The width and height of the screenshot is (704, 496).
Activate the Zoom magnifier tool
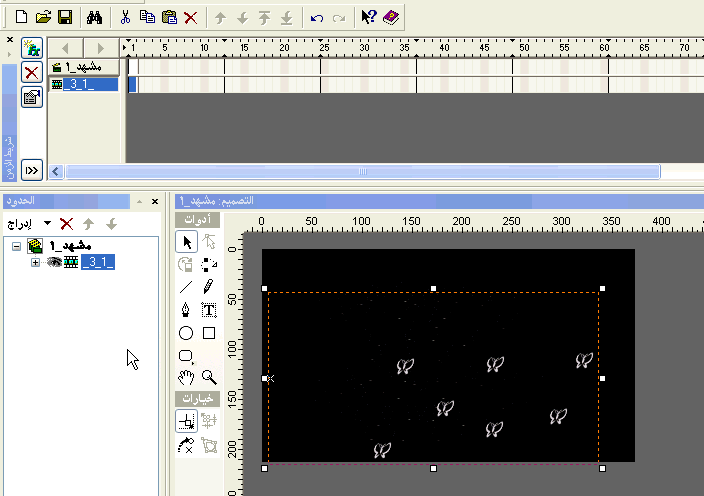pyautogui.click(x=209, y=377)
